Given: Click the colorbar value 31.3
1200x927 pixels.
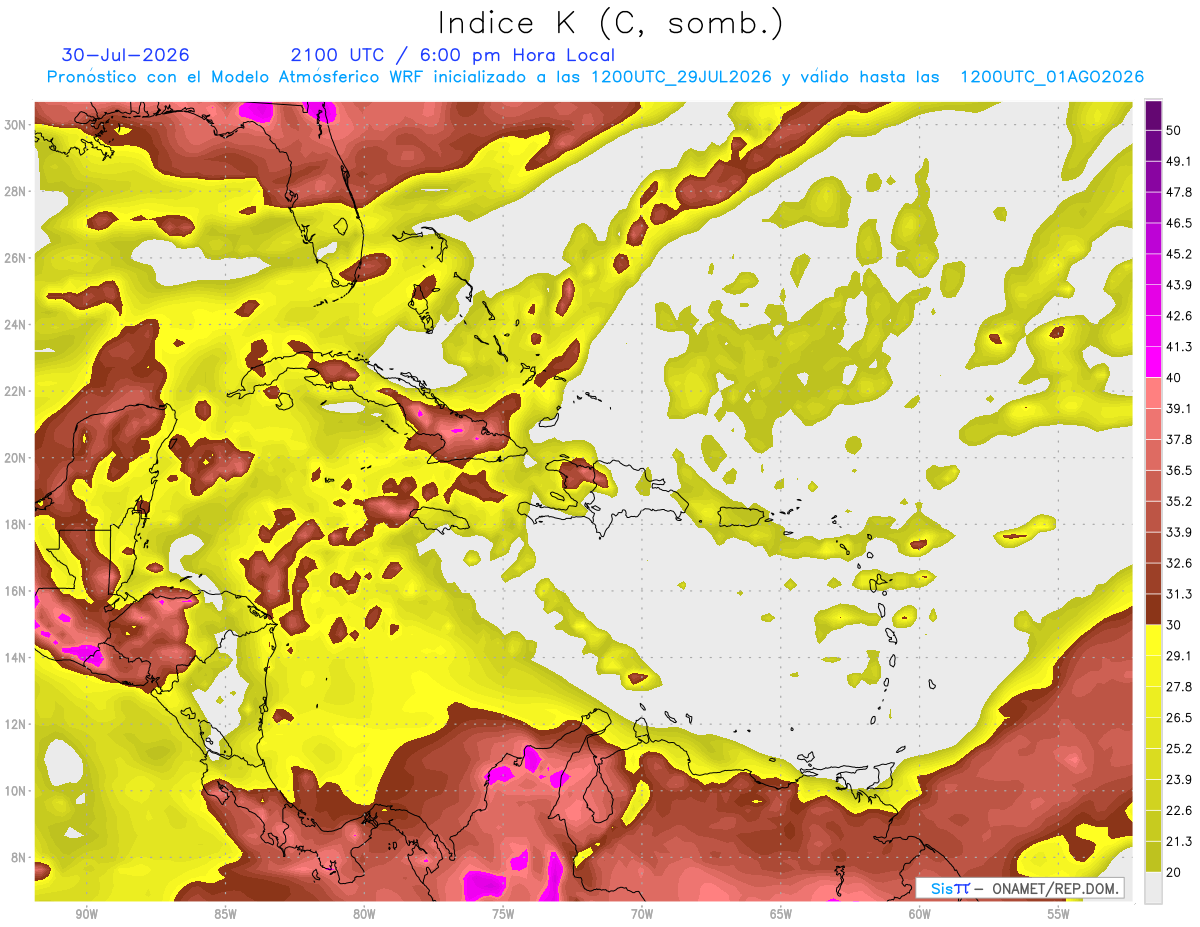Looking at the screenshot, I should tap(1179, 594).
